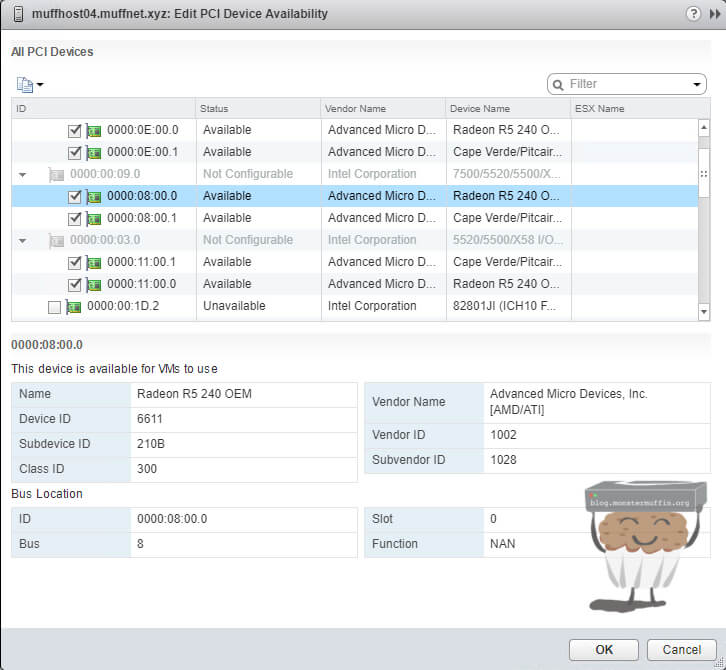726x670 pixels.
Task: Sort by the Status column header
Action: pos(257,108)
